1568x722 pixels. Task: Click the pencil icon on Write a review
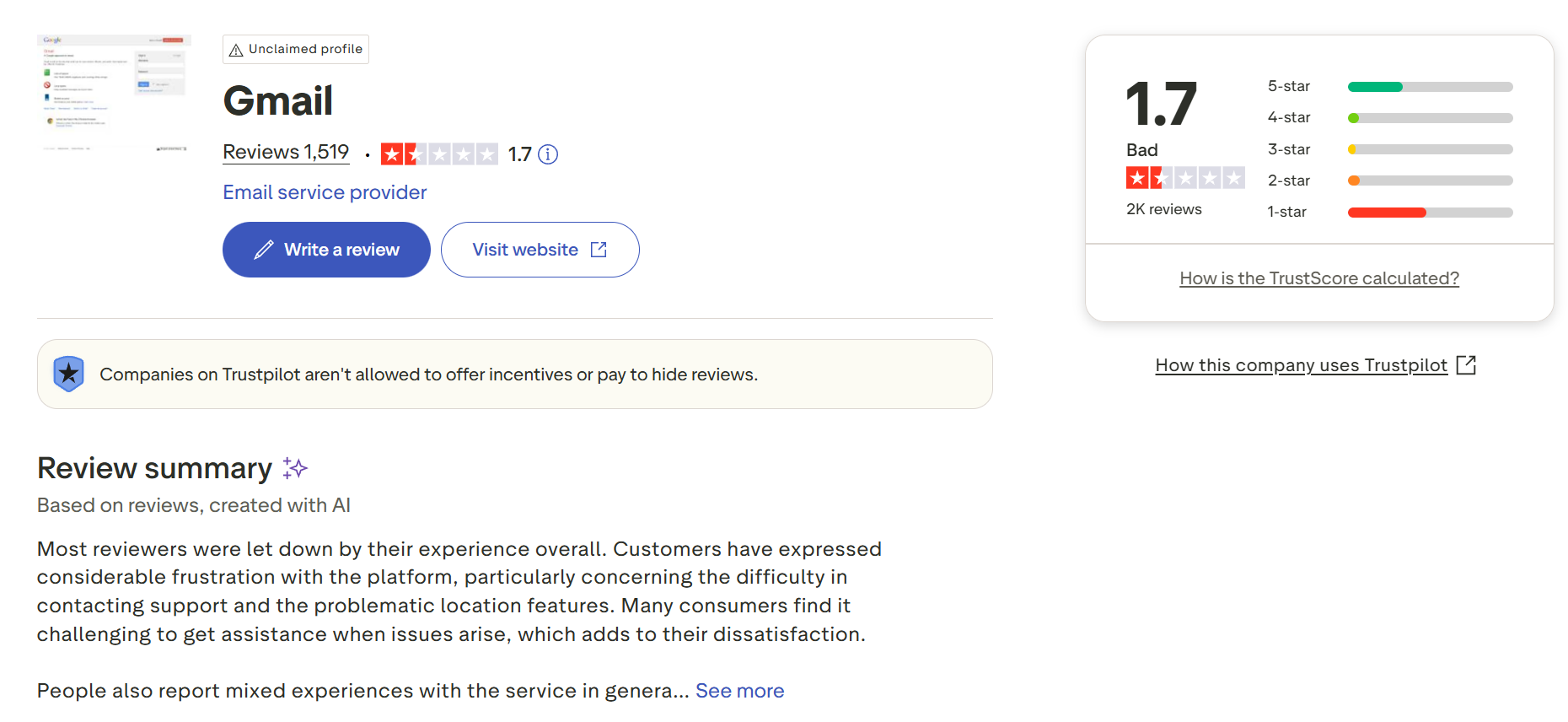point(264,250)
